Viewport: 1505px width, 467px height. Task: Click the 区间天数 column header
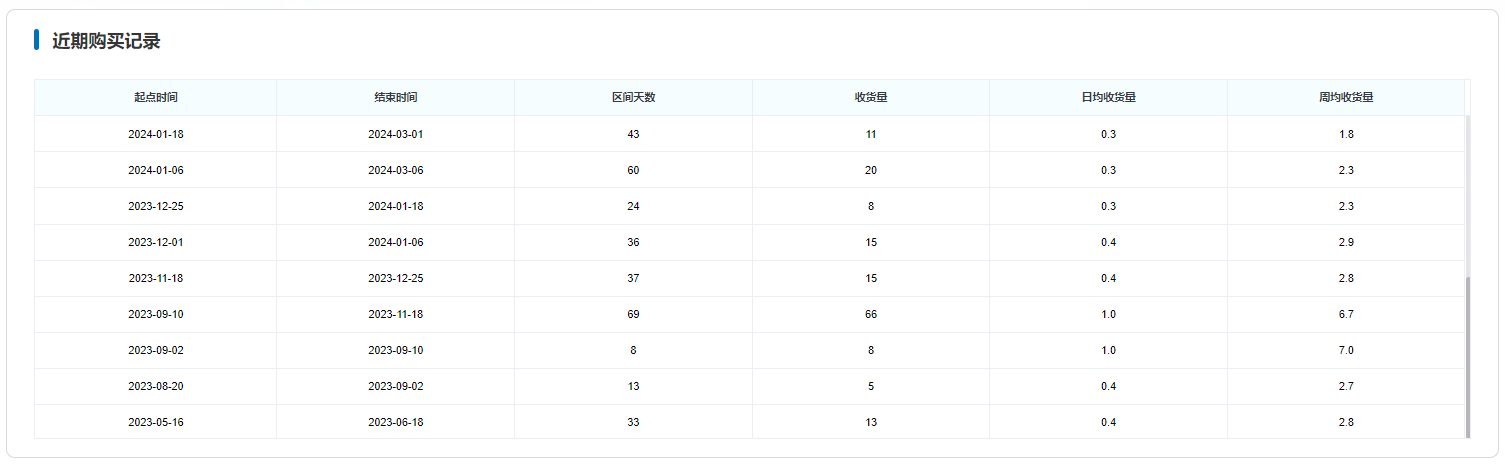click(634, 98)
